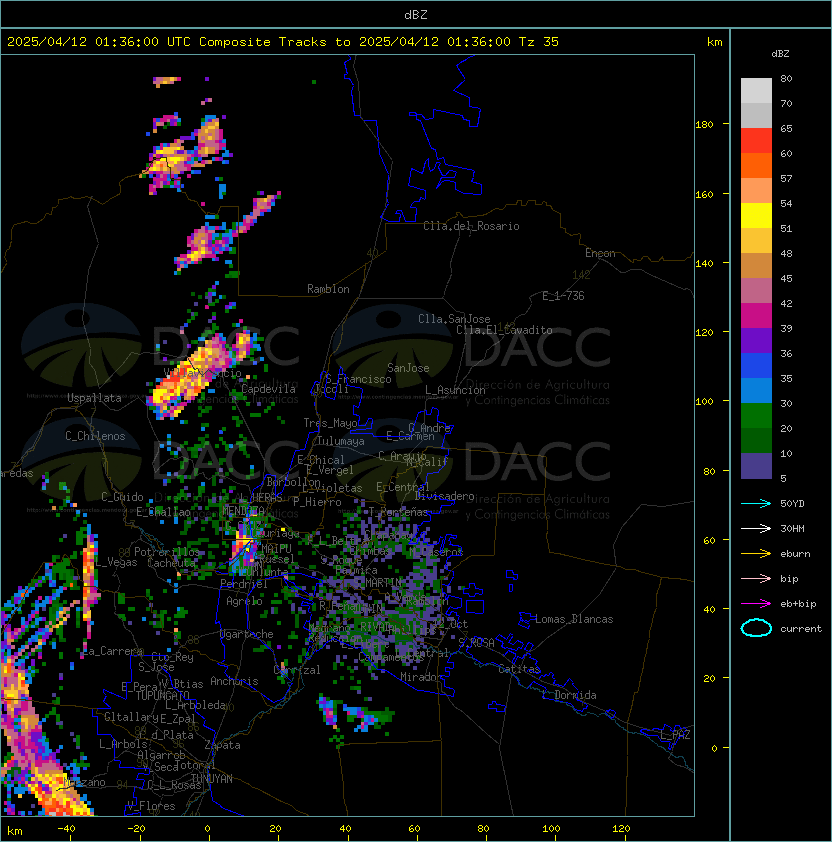The height and width of the screenshot is (842, 832).
Task: Click the 'current' legend label
Action: coord(801,629)
